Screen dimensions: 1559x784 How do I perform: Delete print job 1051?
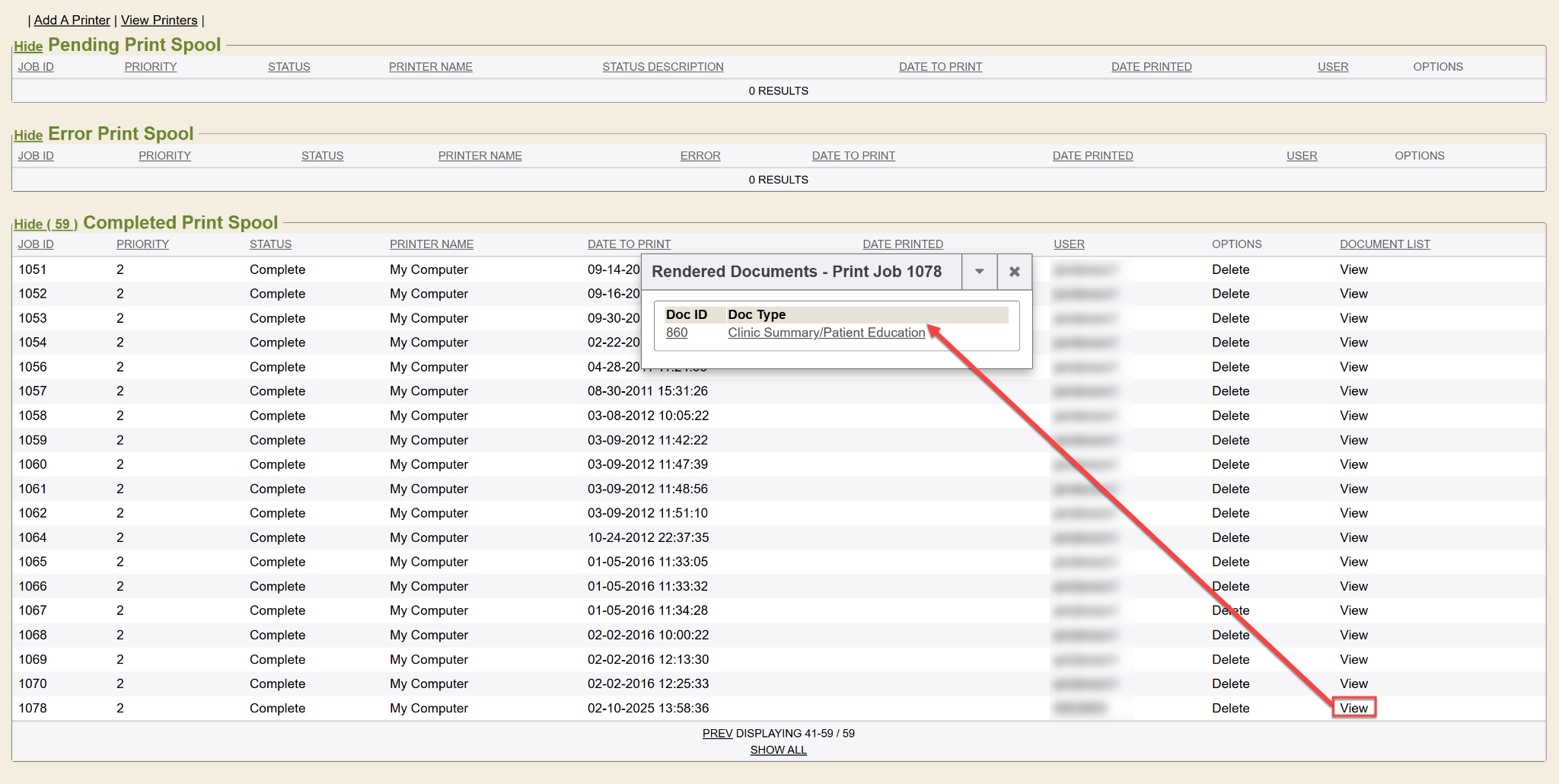(x=1230, y=269)
